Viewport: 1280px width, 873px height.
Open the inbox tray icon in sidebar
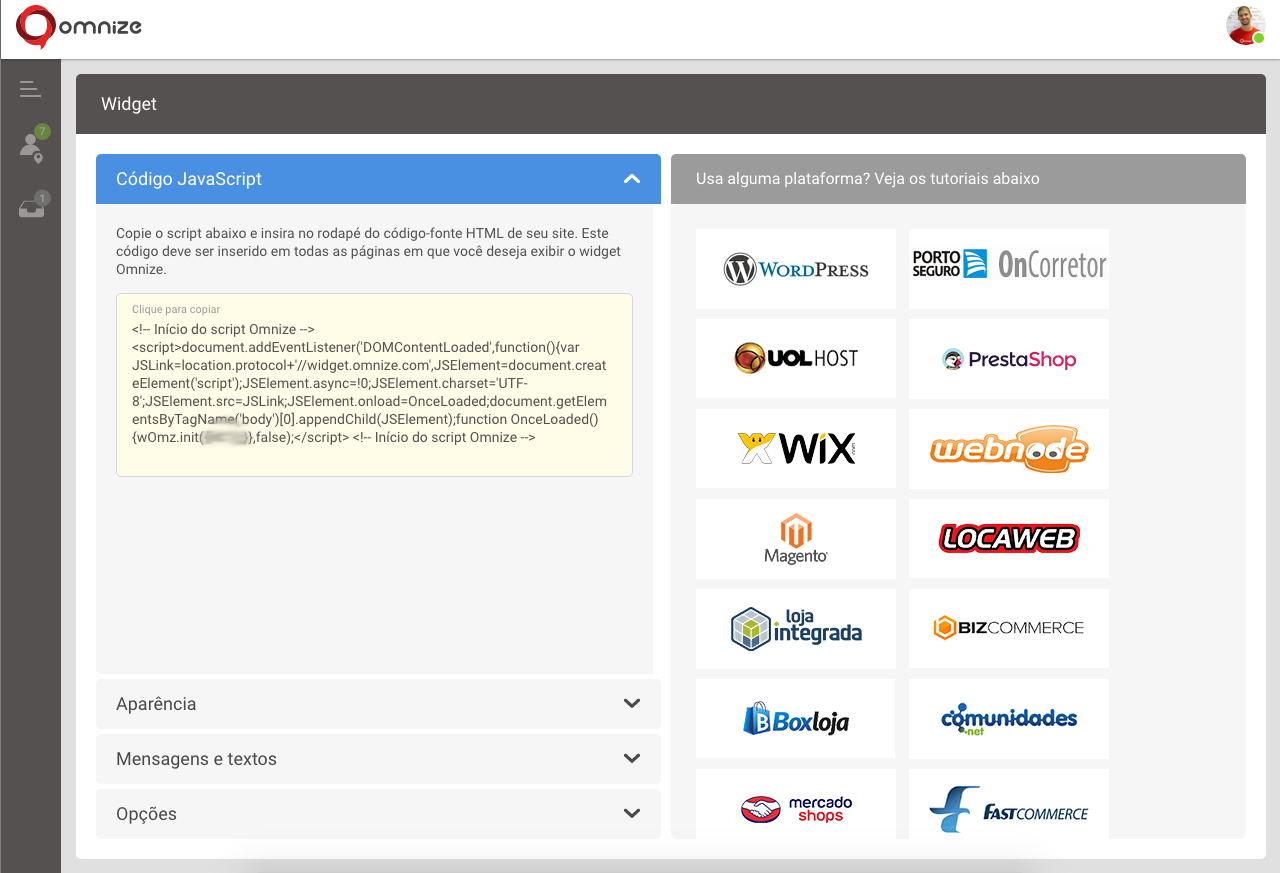pos(32,207)
